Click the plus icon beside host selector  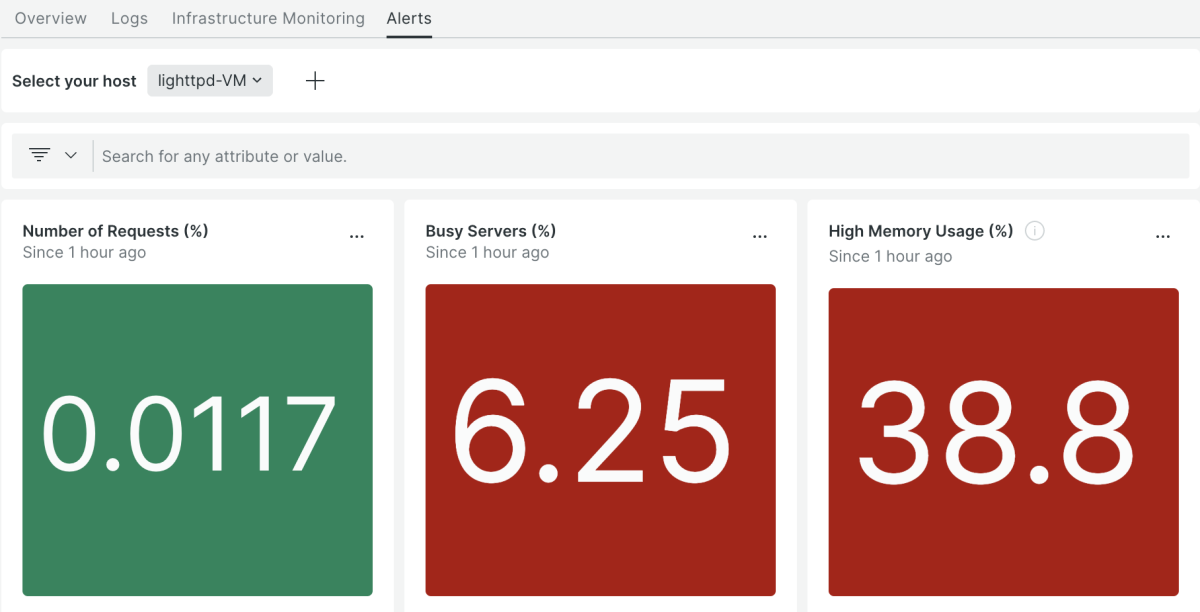(315, 81)
